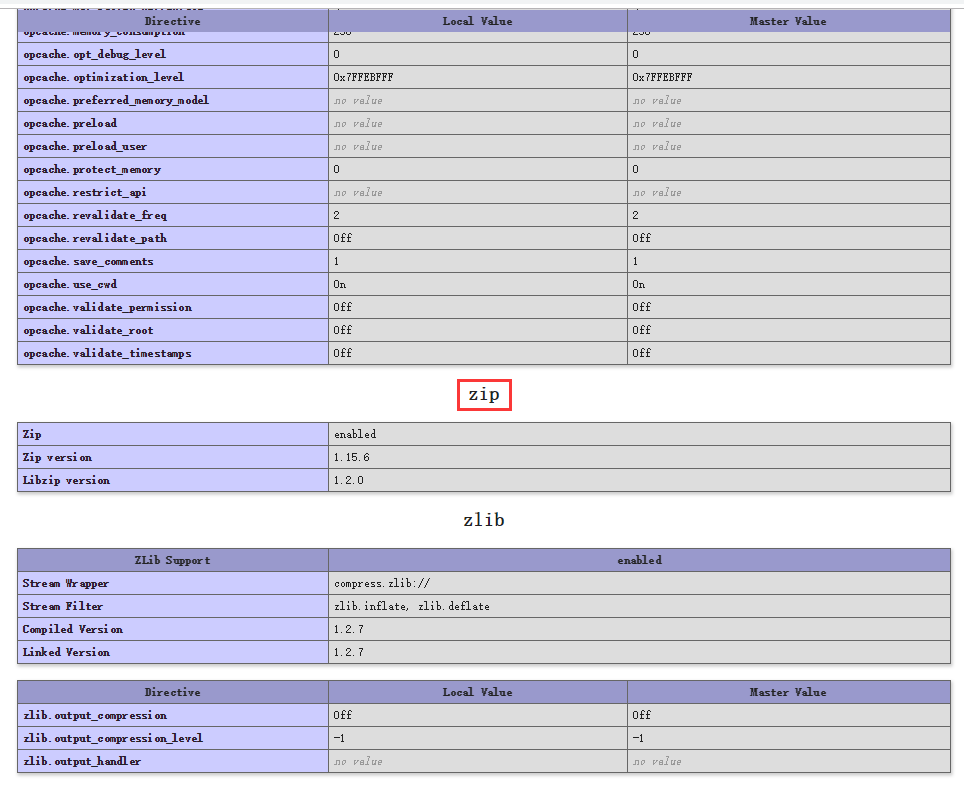This screenshot has height=786, width=964.
Task: Select the Libzip version value 1.2.0
Action: 348,480
